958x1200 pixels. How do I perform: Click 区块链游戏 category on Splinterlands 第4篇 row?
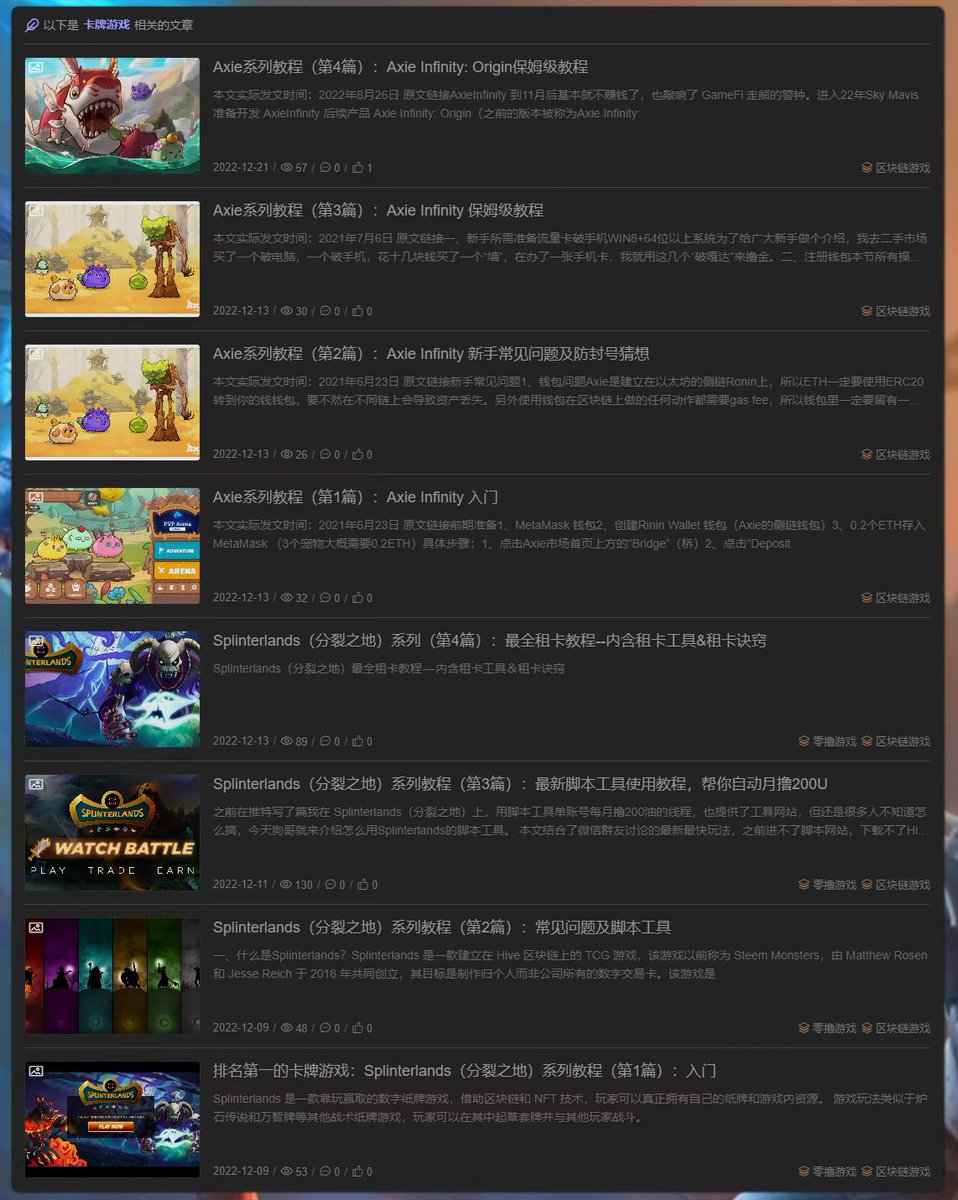(896, 741)
